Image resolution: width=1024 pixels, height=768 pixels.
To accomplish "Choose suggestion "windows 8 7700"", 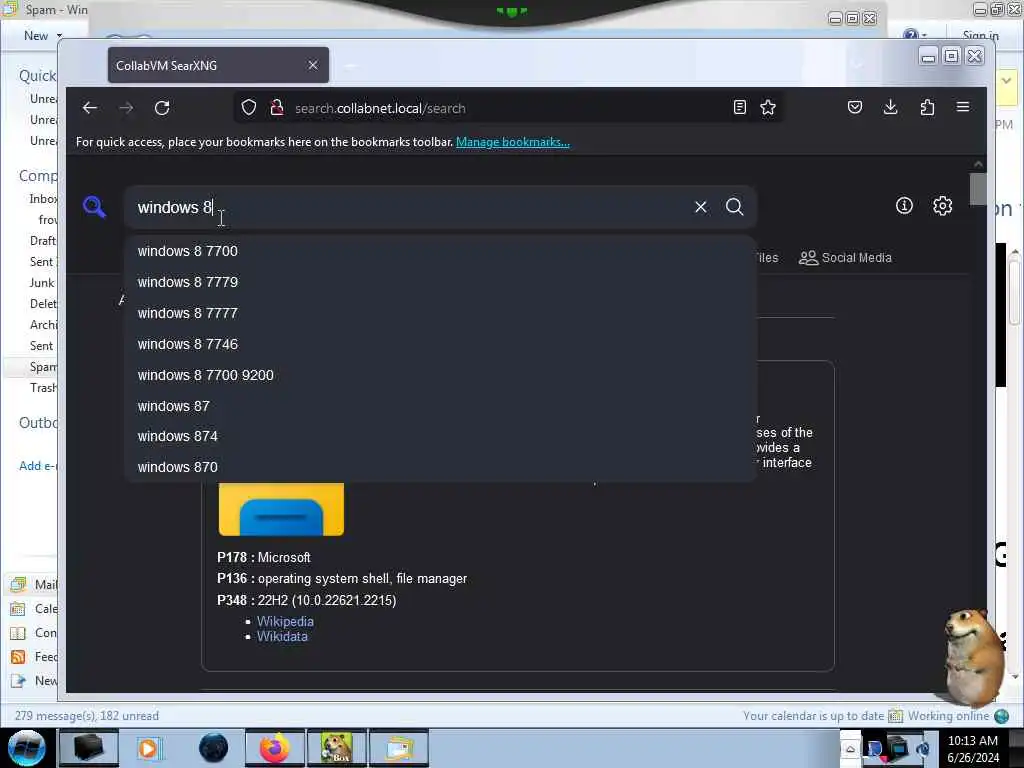I will pos(440,251).
